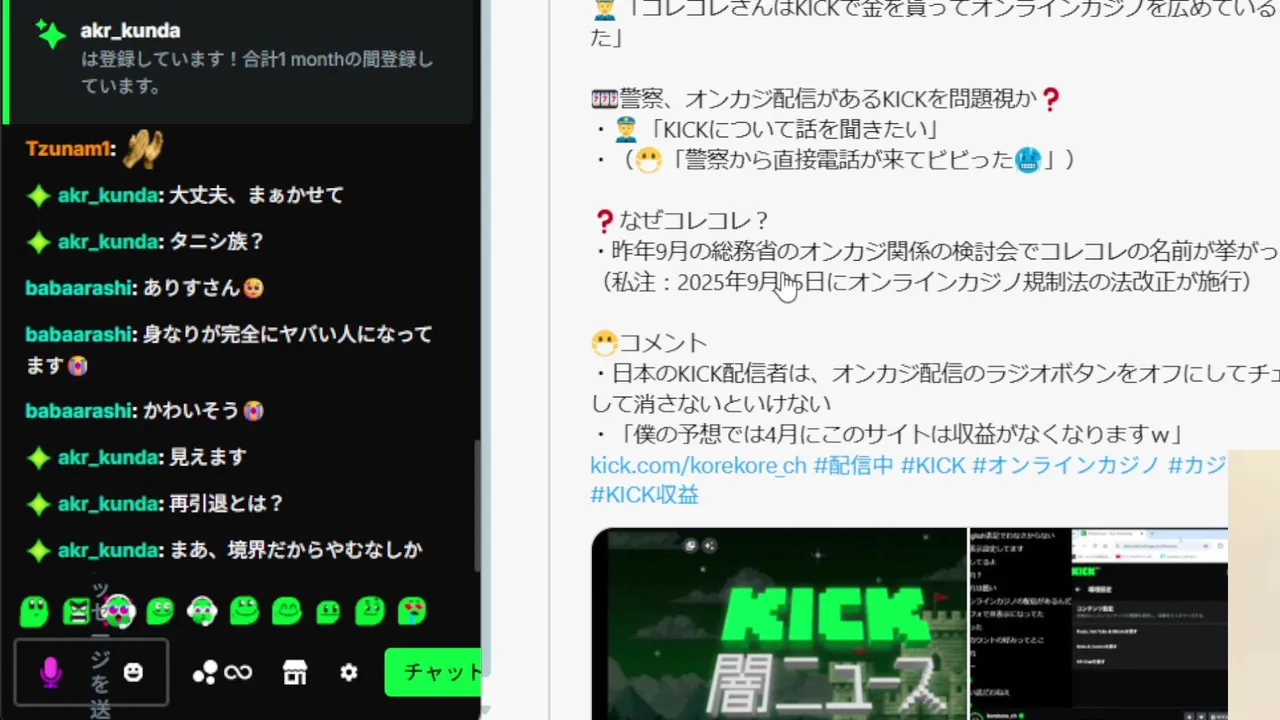Click the emoji after ありすさん message
This screenshot has width=1280, height=720.
[x=254, y=288]
